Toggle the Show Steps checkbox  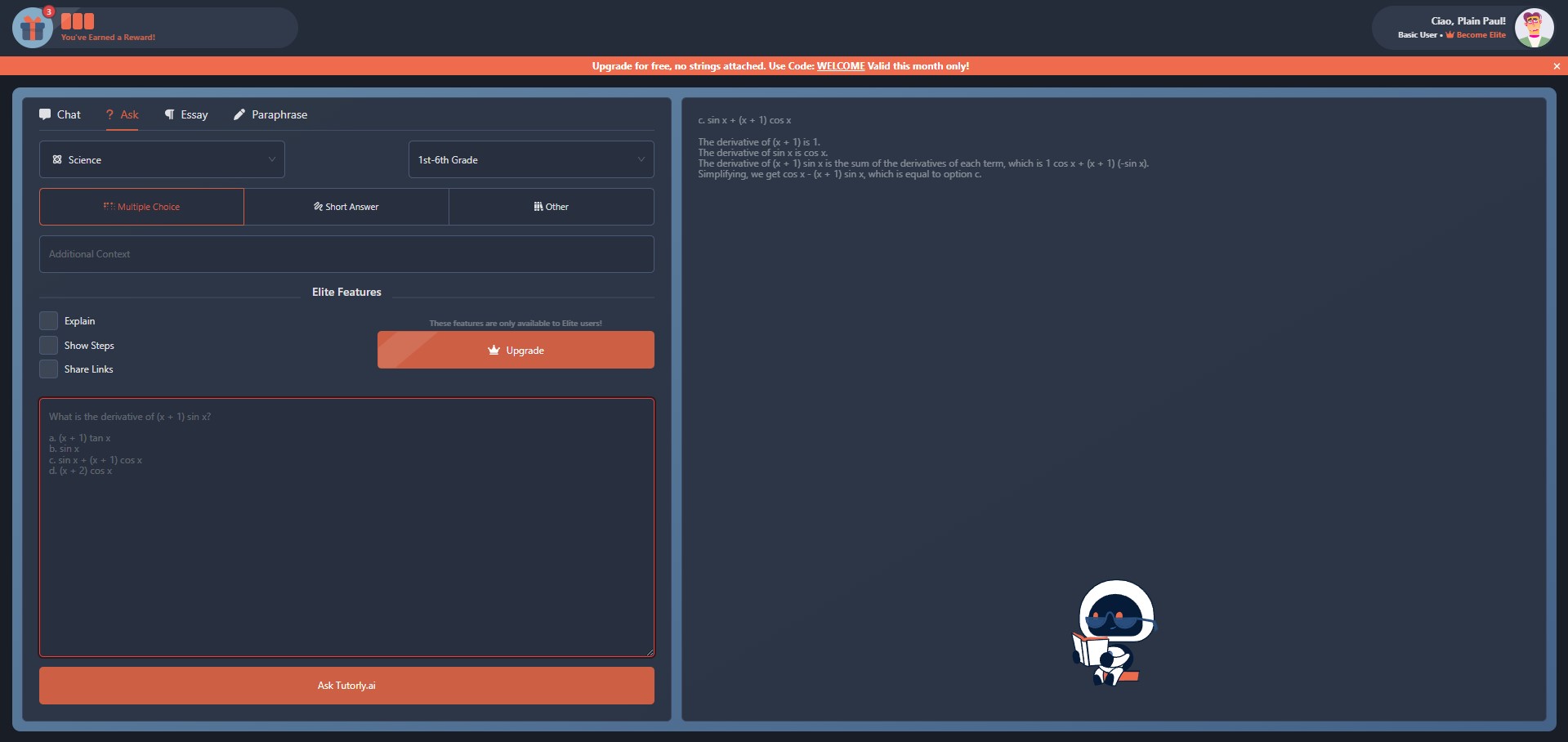49,345
